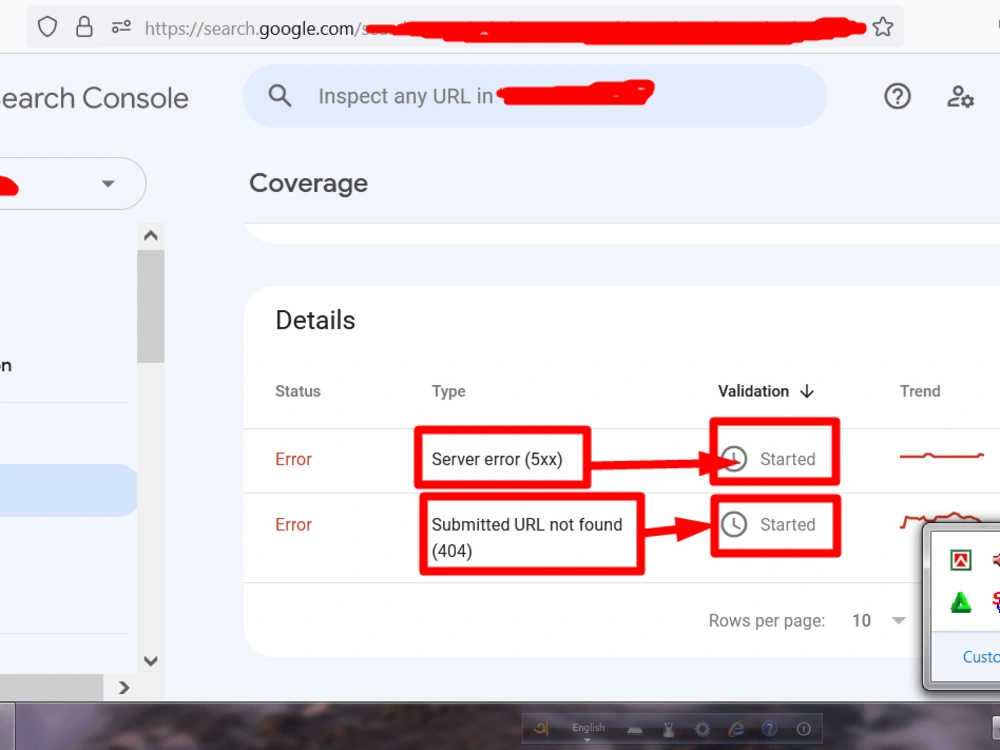Click Avro keyboard logo on bottom toolbar
Viewport: 1000px width, 750px height.
click(541, 728)
